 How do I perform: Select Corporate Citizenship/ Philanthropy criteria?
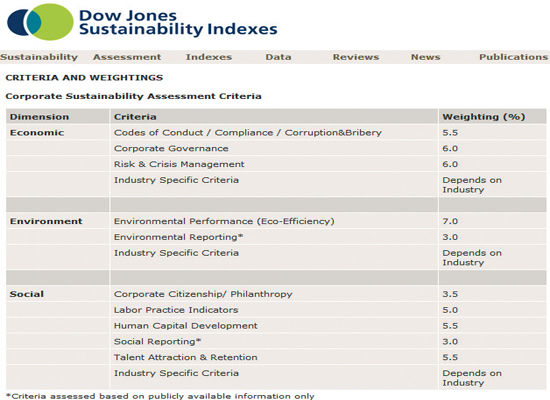[203, 294]
